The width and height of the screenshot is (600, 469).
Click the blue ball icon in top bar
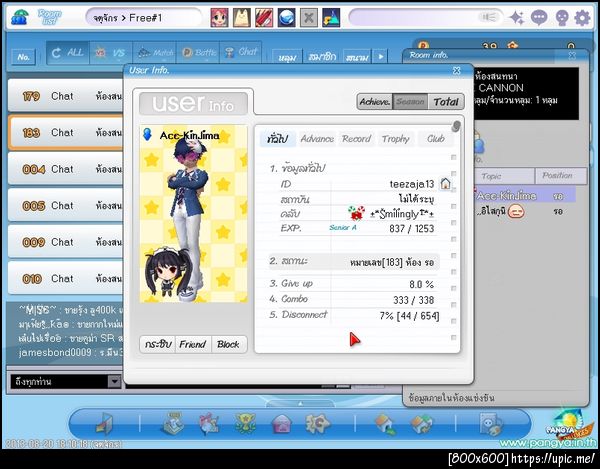286,18
